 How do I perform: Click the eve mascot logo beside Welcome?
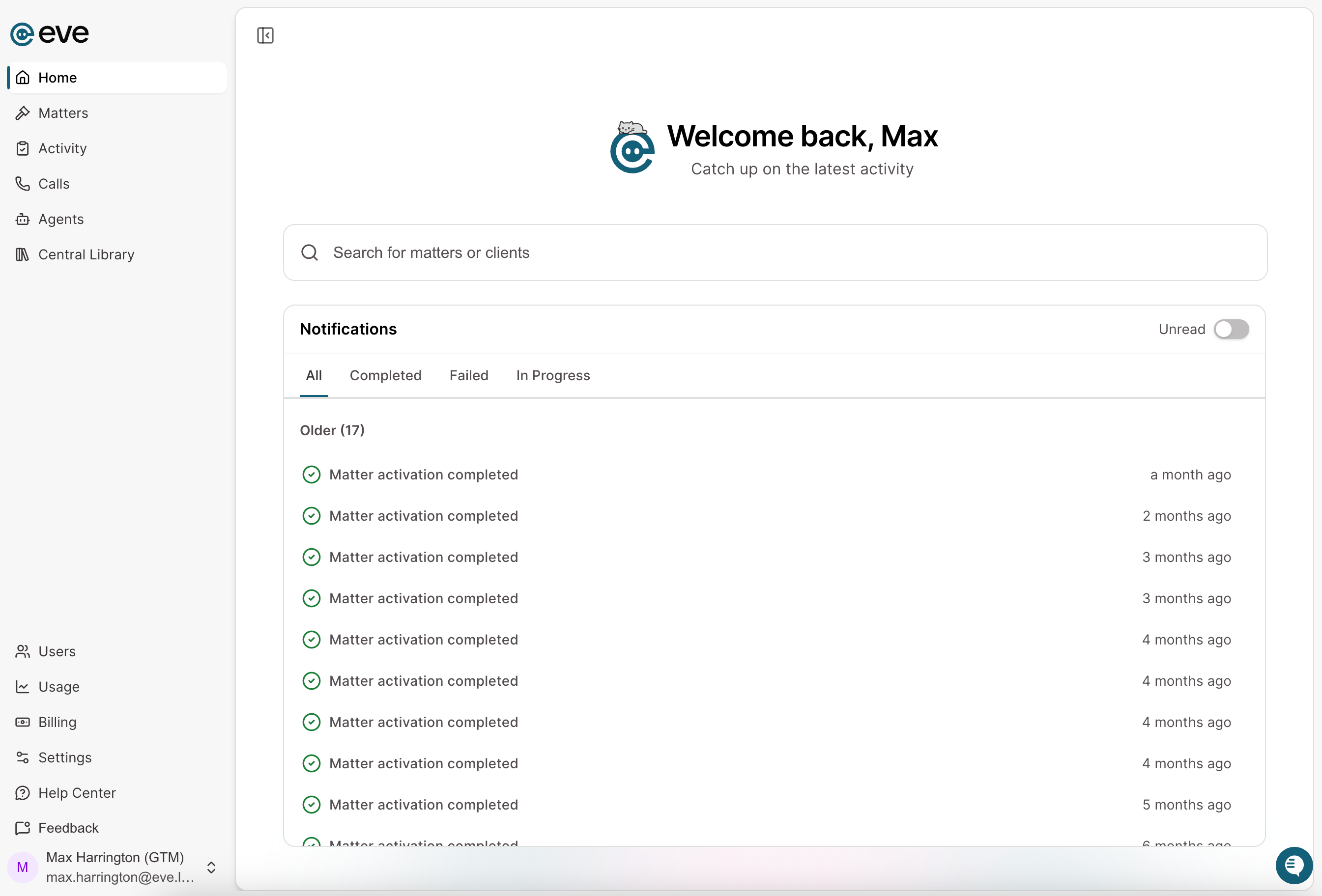(632, 147)
